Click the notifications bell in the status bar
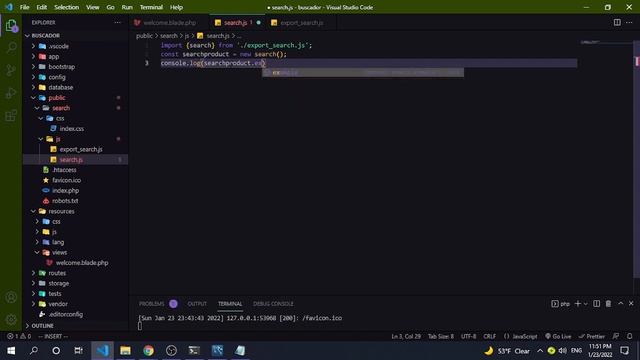Viewport: 640px width, 360px height. 629,336
